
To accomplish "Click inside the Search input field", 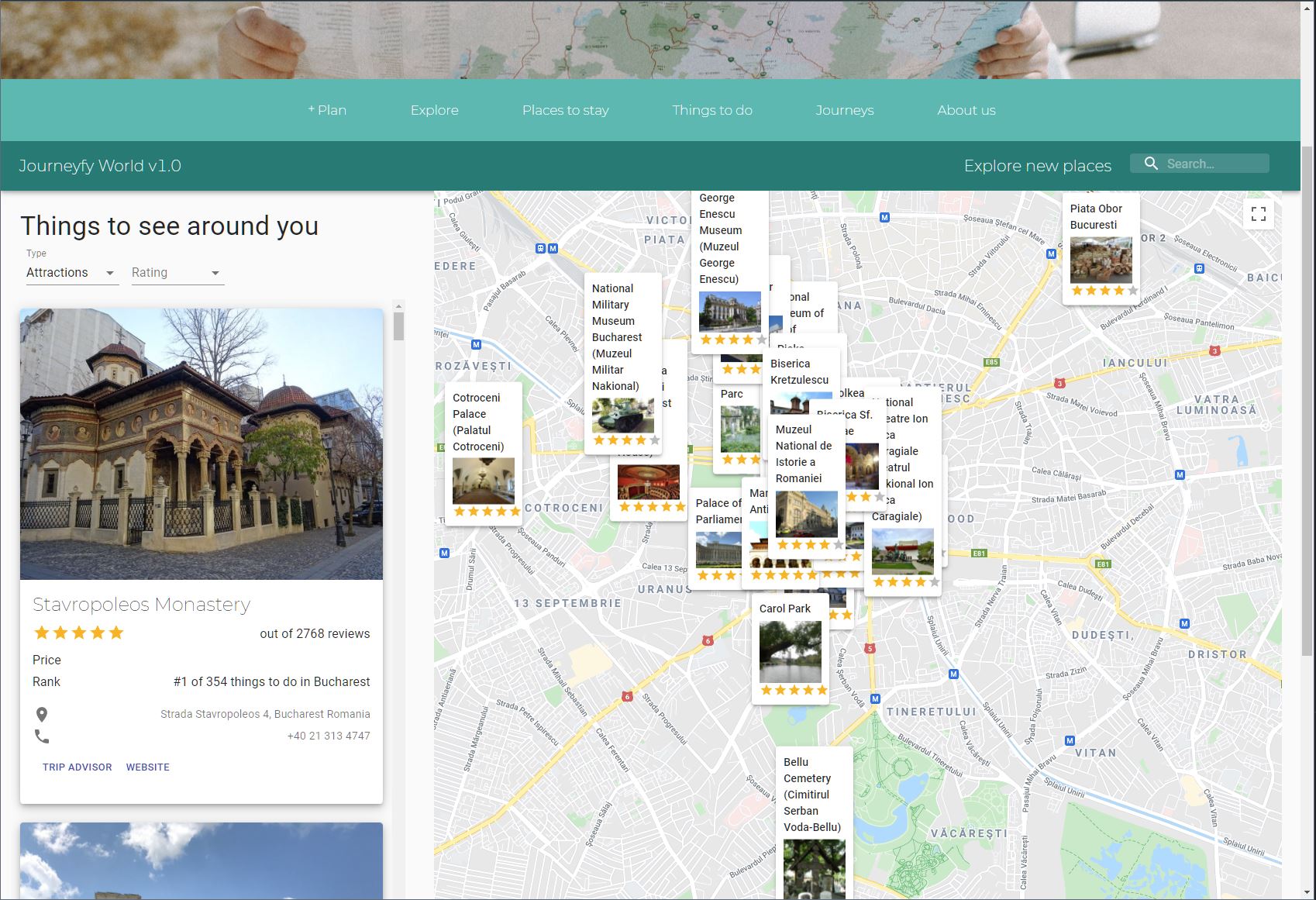I will coord(1213,163).
